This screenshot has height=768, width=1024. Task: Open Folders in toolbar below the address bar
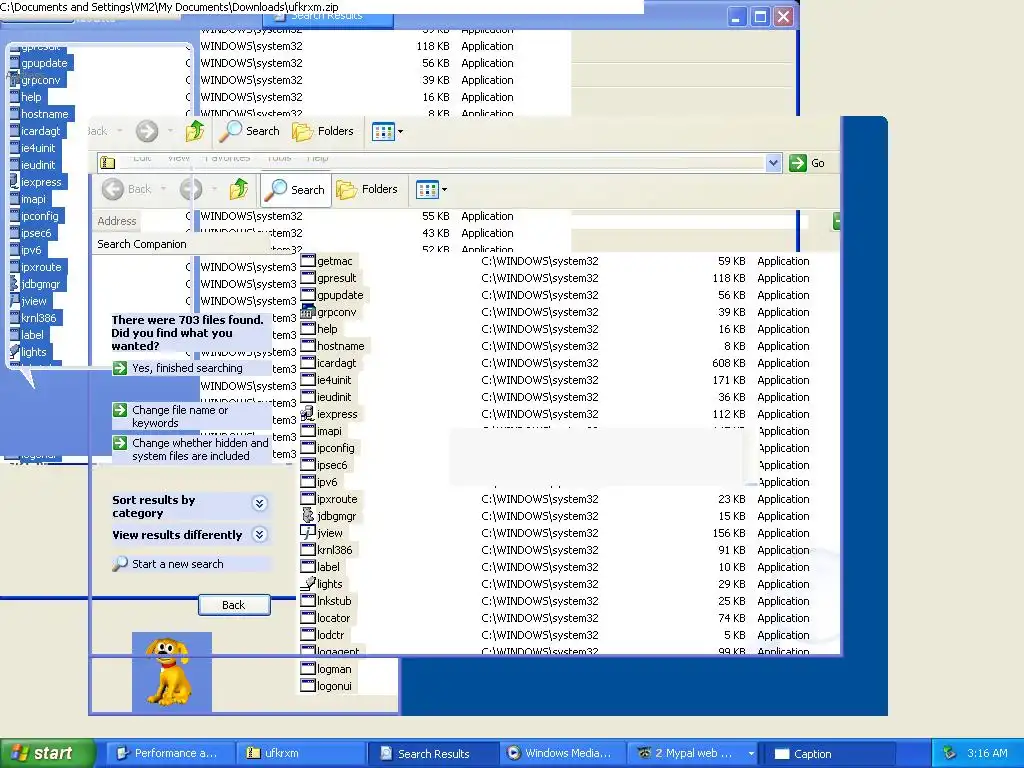coord(367,189)
